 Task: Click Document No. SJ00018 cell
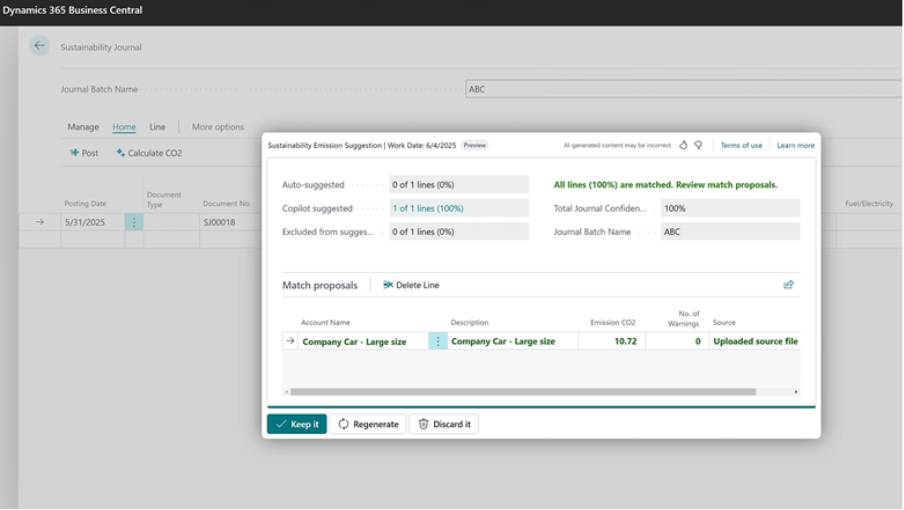click(x=231, y=222)
